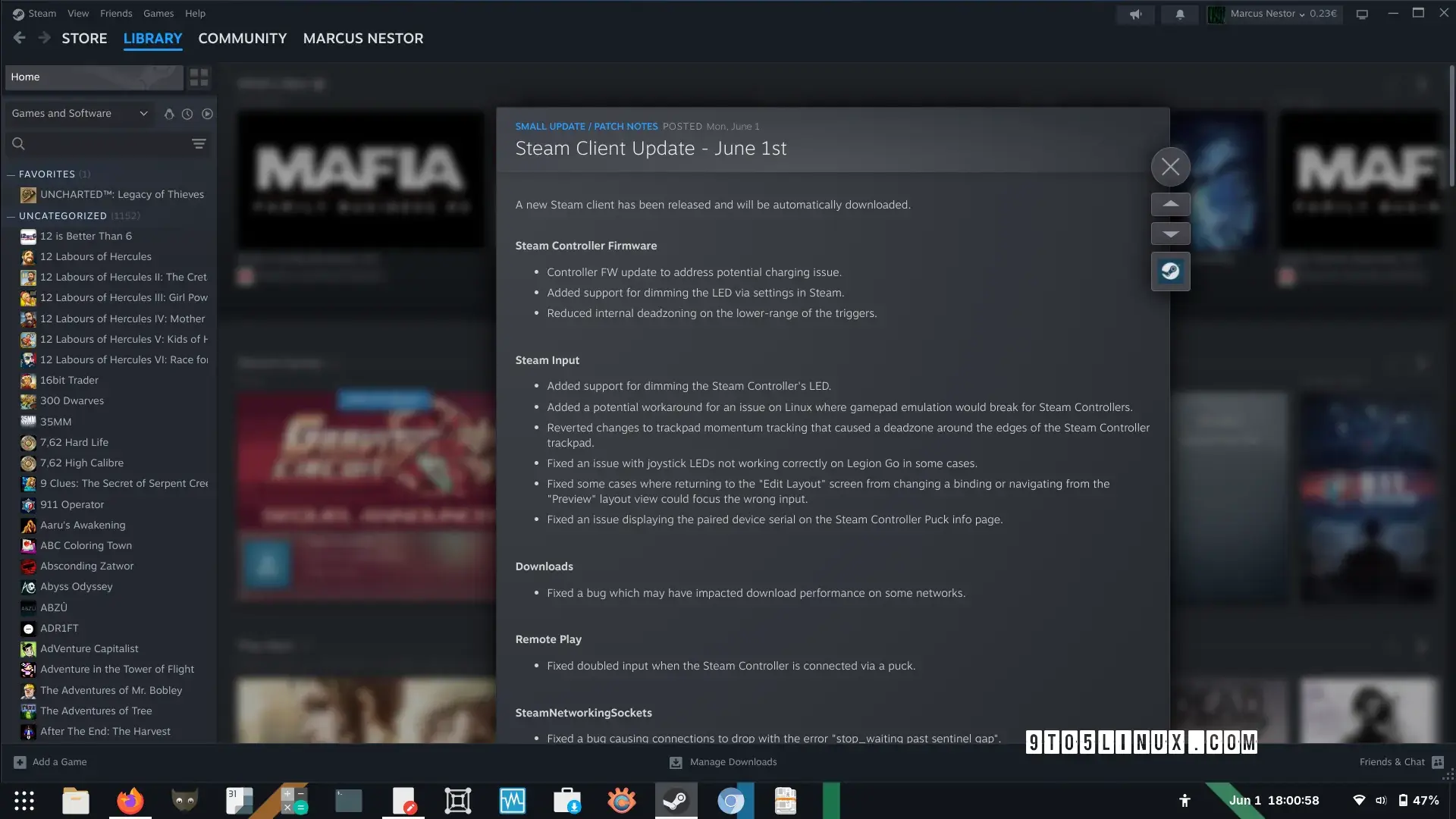The image size is (1456, 819).
Task: Open Chromium from the taskbar
Action: pyautogui.click(x=731, y=801)
